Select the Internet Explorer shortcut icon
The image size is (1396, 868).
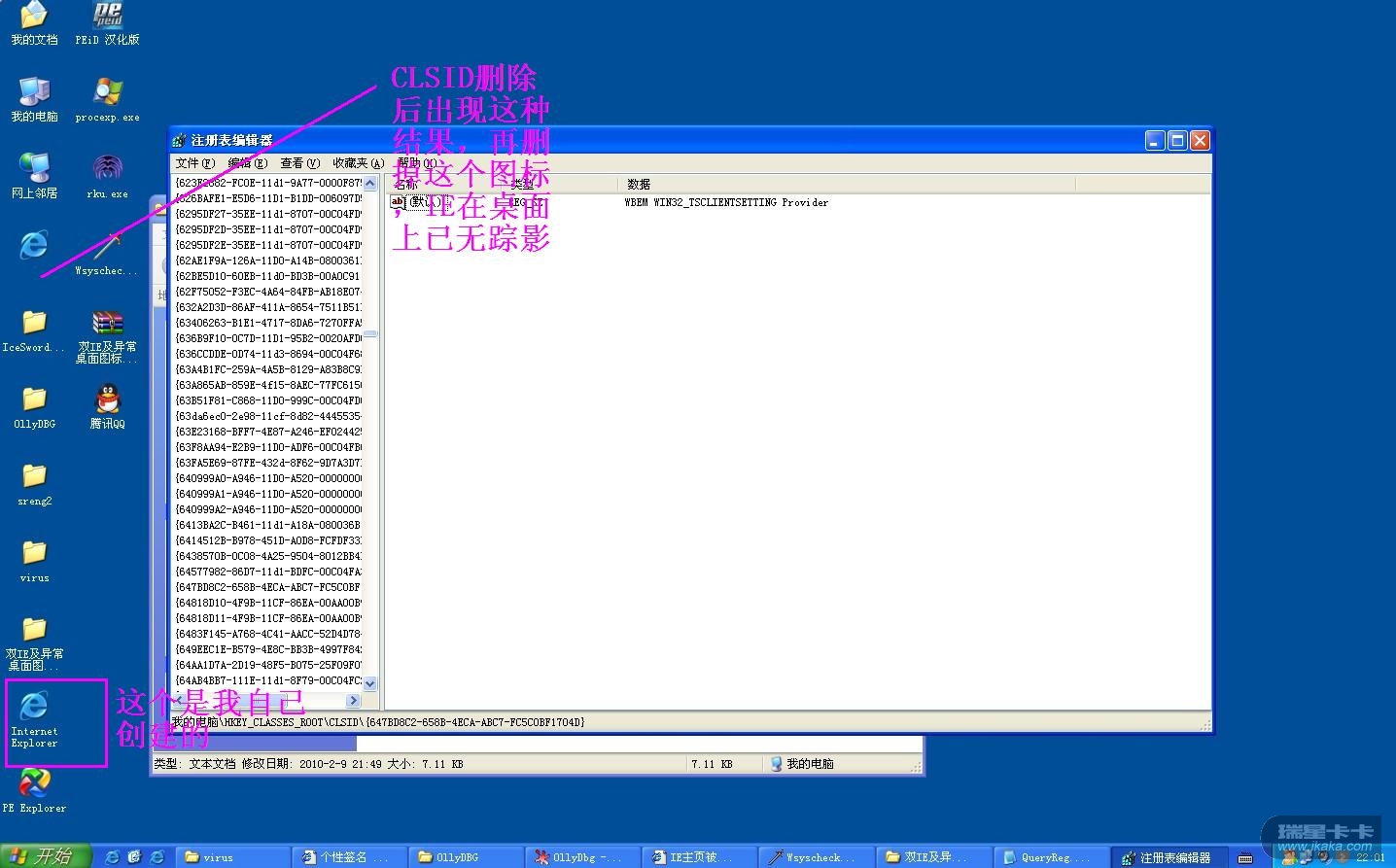click(x=34, y=719)
